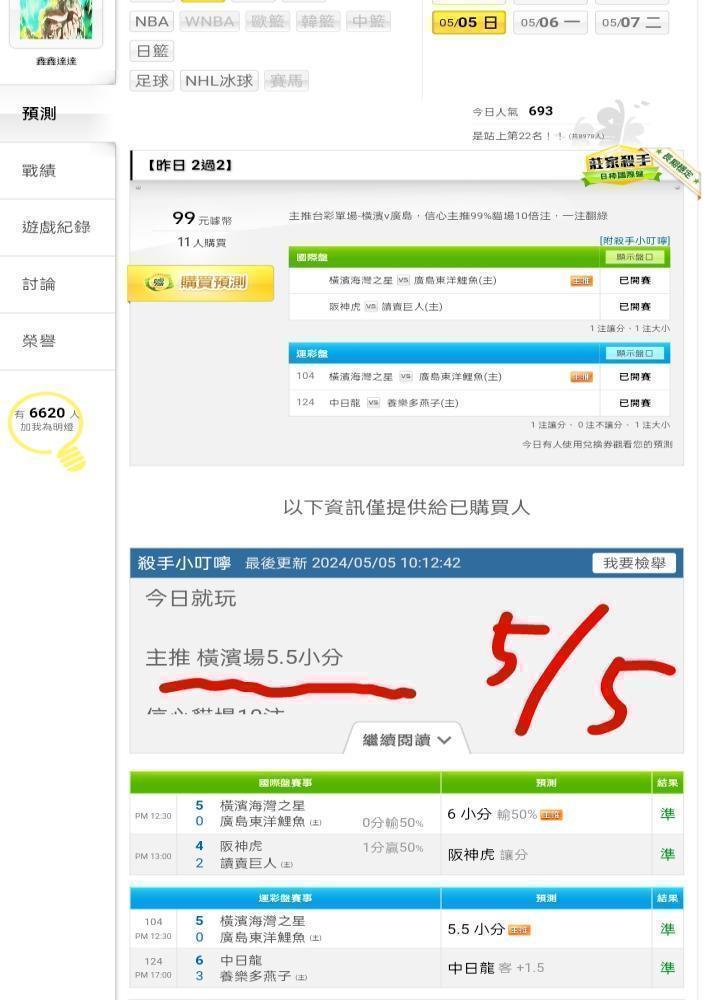Click the 準 result for 阪神虎 prediction
720x1000 pixels.
[667, 855]
